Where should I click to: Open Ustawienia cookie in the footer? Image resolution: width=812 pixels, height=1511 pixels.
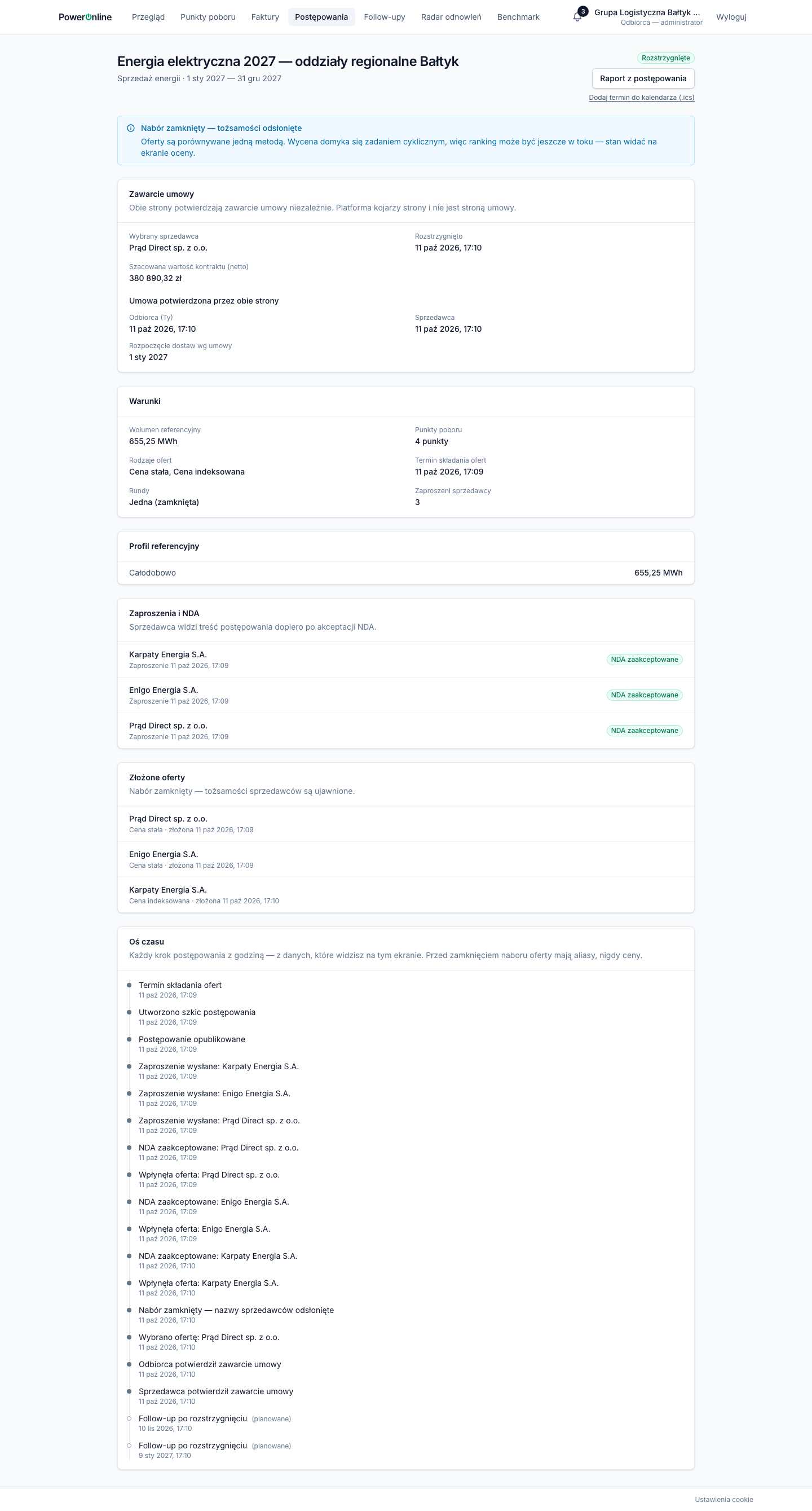(x=724, y=1499)
